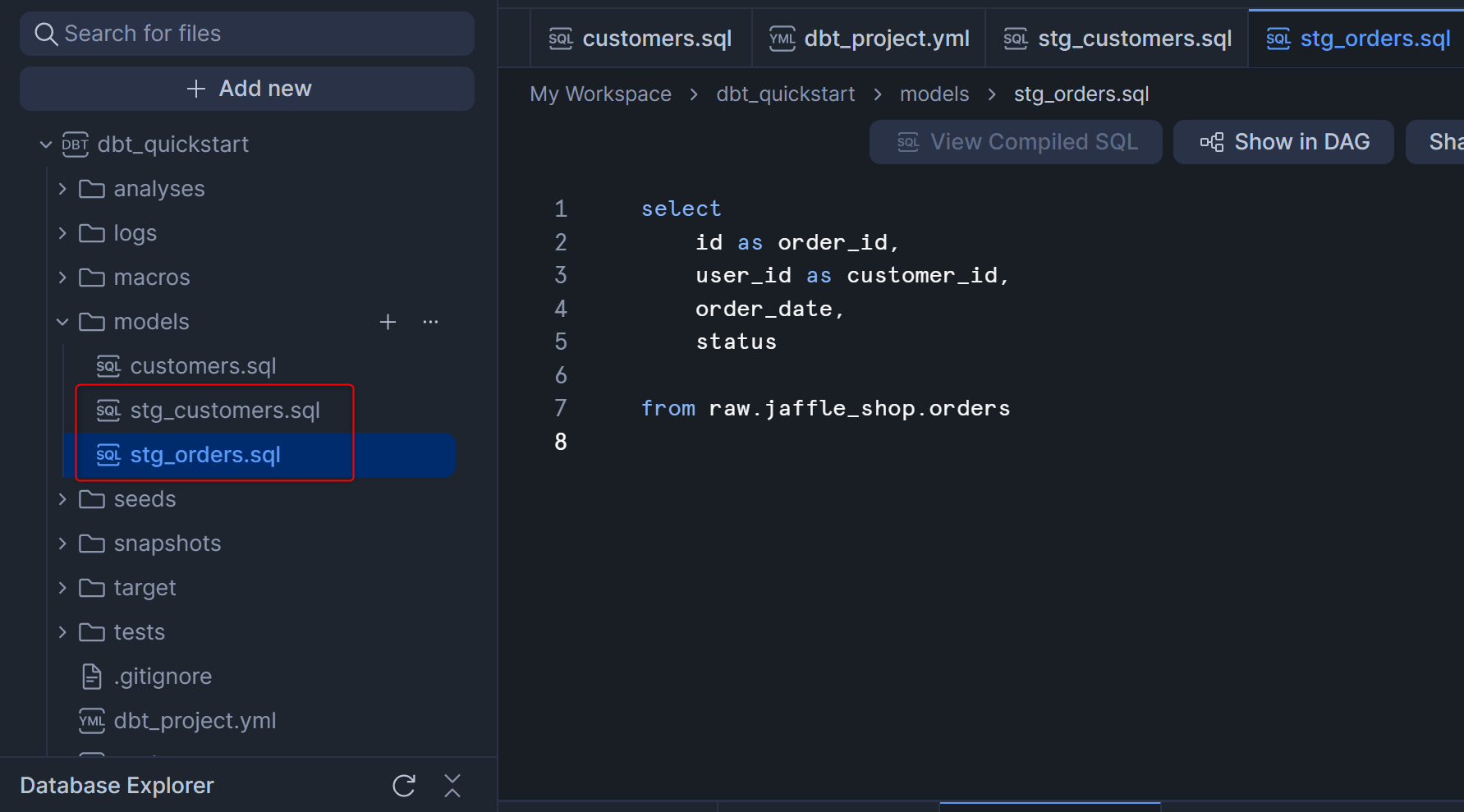Click the Database Explorer expand/collapse arrows icon
This screenshot has height=812, width=1464.
pos(452,786)
